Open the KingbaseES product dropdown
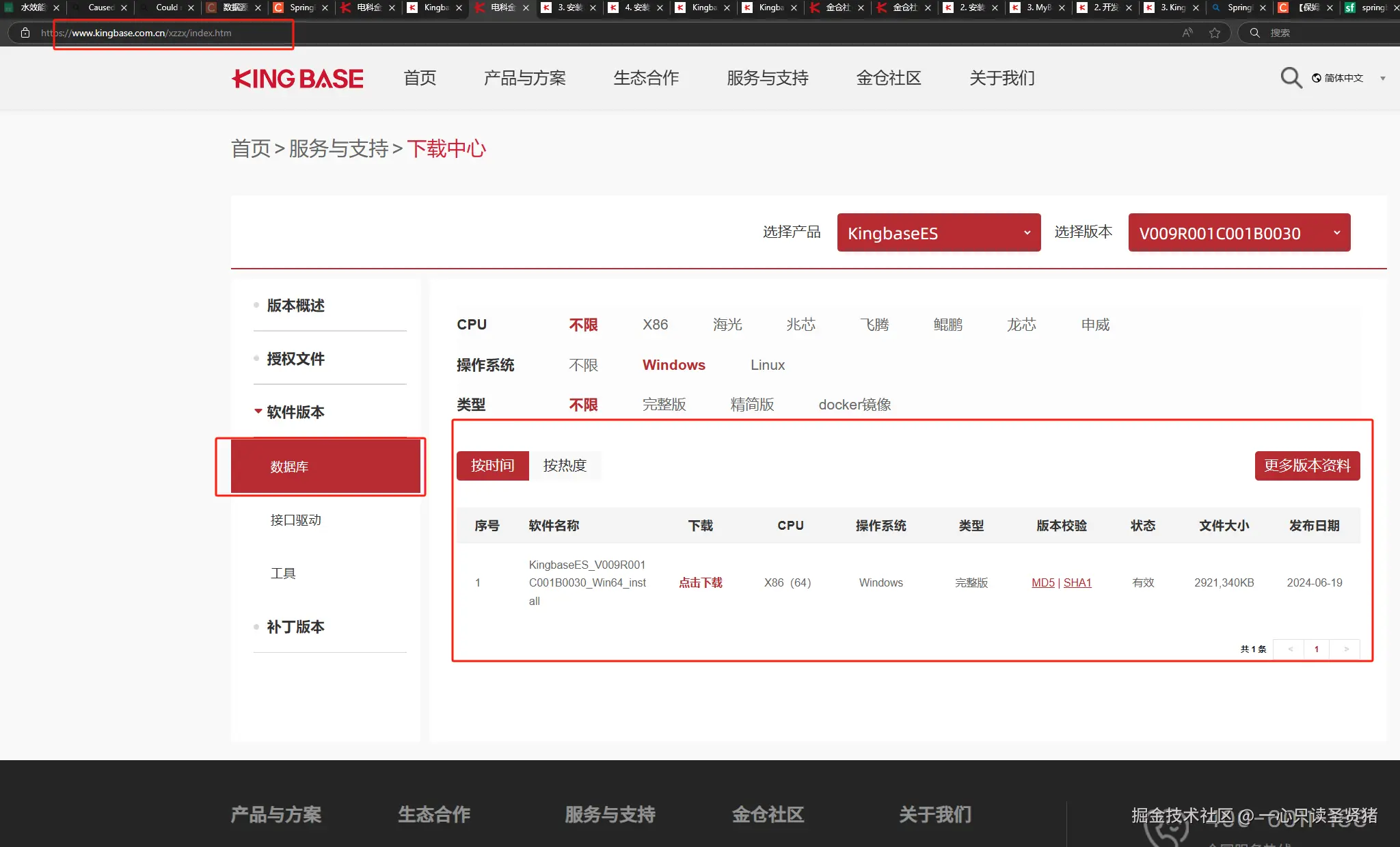Image resolution: width=1400 pixels, height=847 pixels. (x=938, y=233)
